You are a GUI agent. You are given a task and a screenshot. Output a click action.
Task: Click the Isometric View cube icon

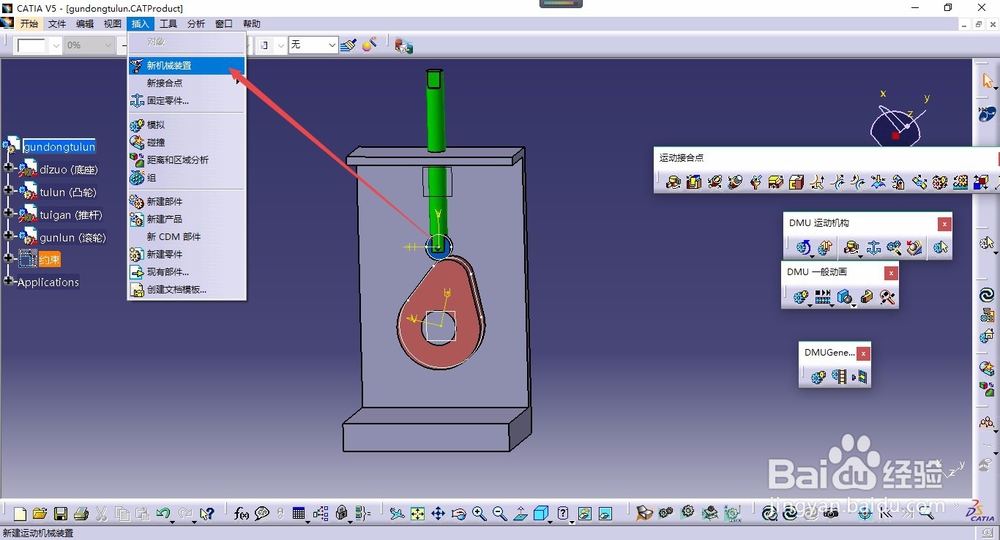coord(541,513)
